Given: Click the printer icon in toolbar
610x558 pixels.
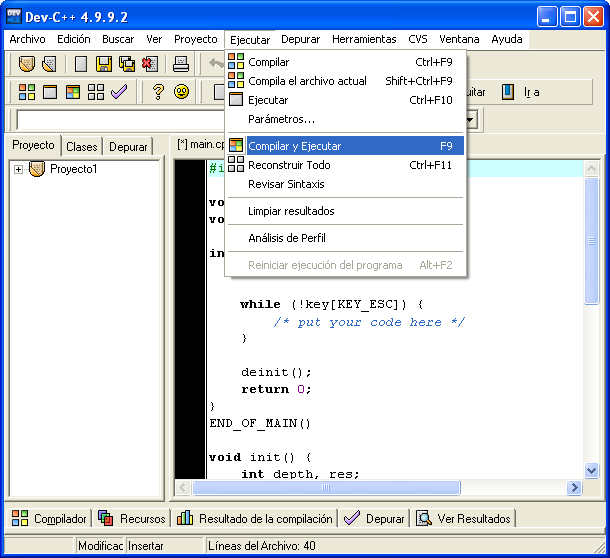Looking at the screenshot, I should [181, 64].
